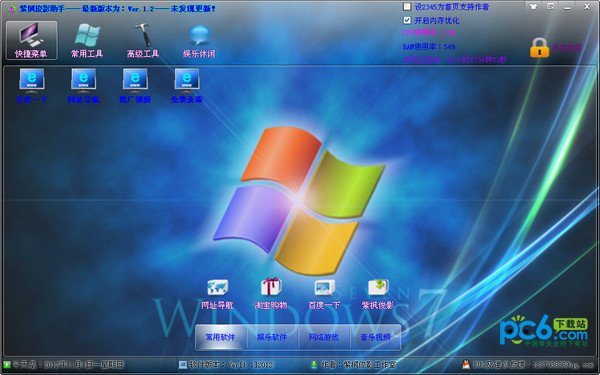The image size is (600, 375).
Task: Open 娱乐休闲 chat bubble section
Action: [x=199, y=40]
